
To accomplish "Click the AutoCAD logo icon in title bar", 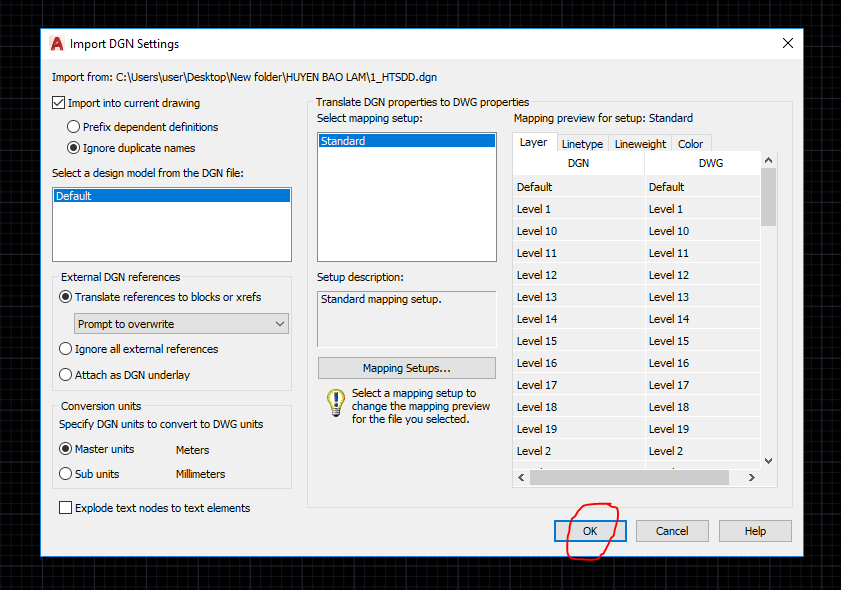I will (58, 44).
